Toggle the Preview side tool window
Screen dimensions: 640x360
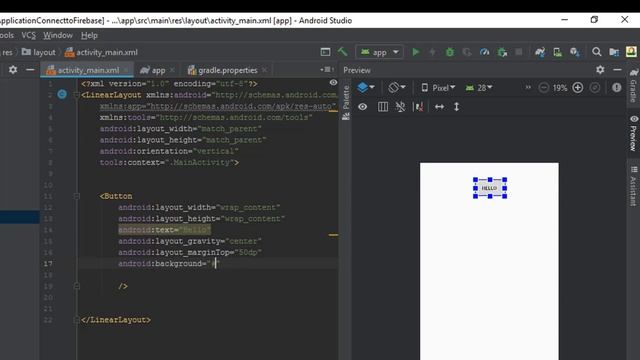point(633,133)
